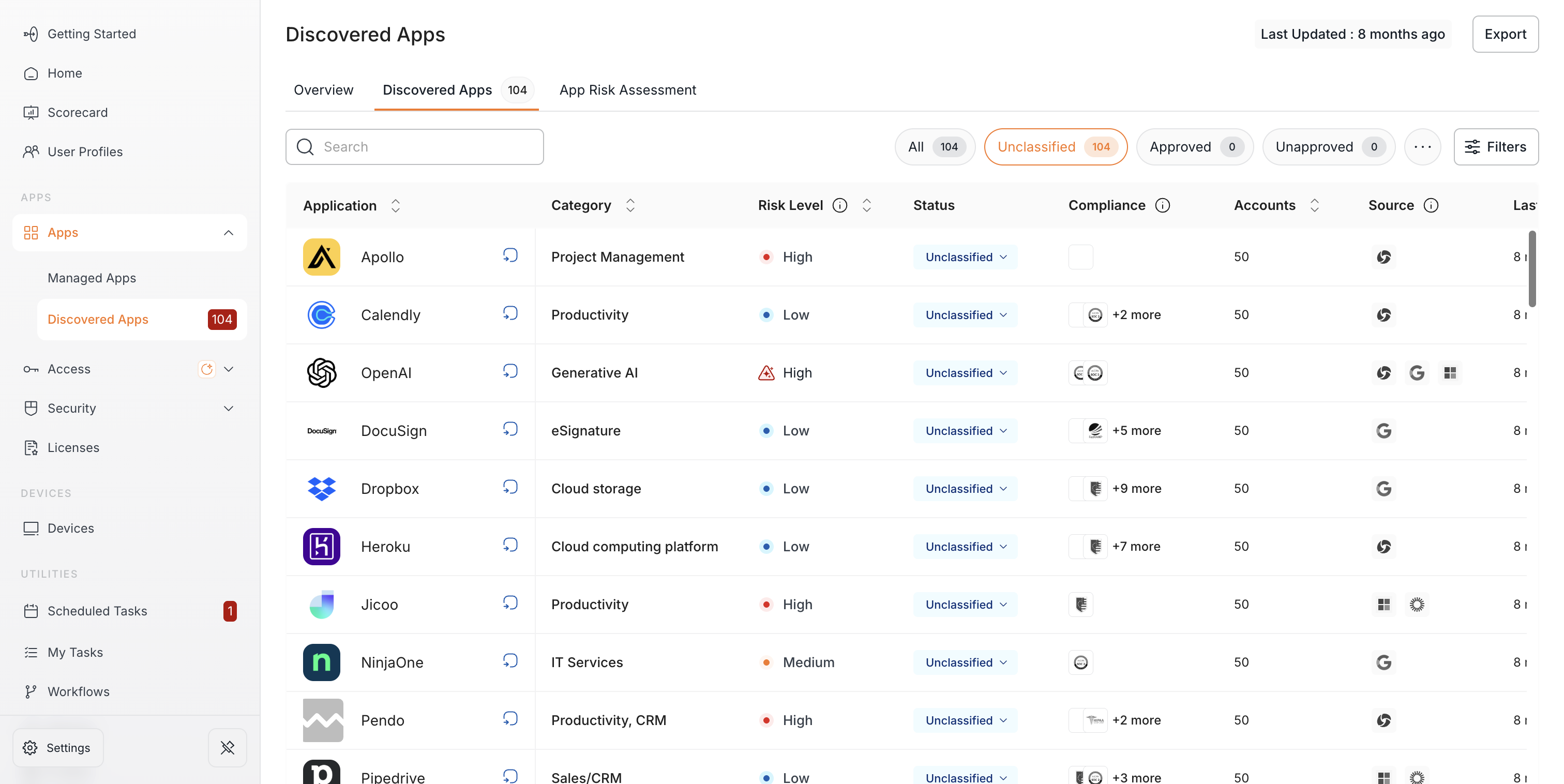Click the OpenAI app logo

tap(322, 373)
